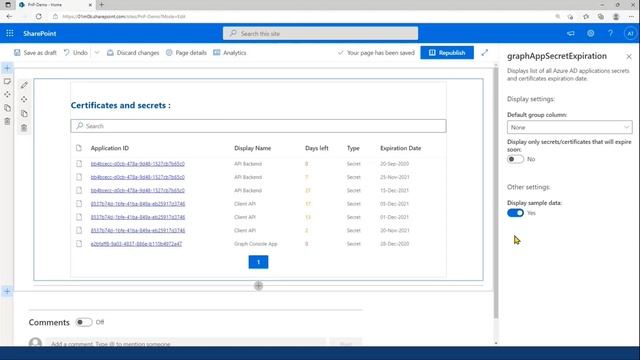Click the file icon in the 20-Sep-2020 row
The height and width of the screenshot is (360, 640).
(79, 164)
